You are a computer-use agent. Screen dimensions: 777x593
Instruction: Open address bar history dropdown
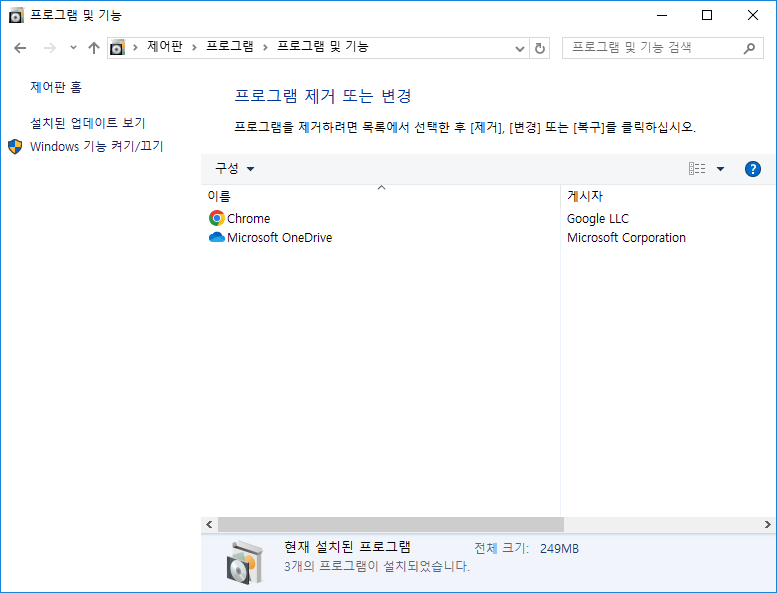point(520,49)
